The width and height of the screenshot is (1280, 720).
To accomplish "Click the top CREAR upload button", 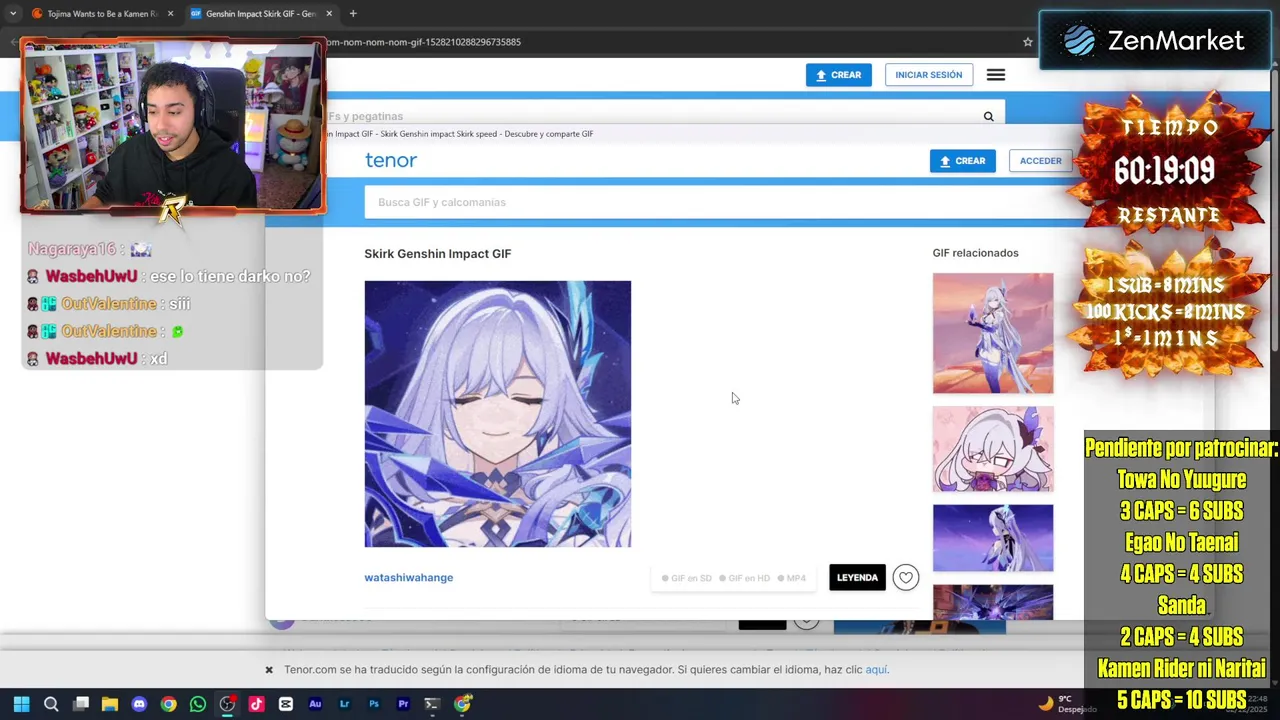I will tap(838, 75).
